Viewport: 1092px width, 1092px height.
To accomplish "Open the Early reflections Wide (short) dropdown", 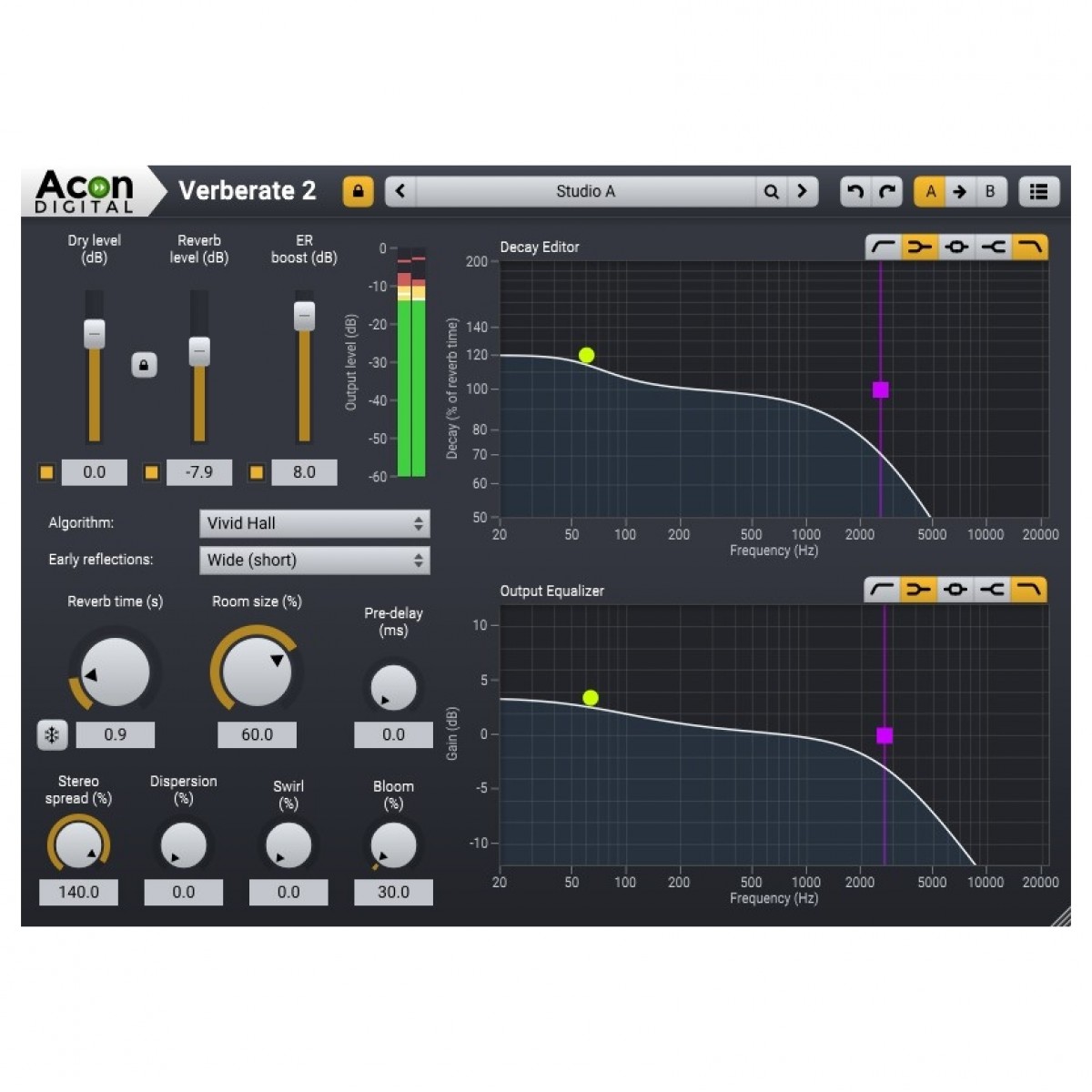I will (x=314, y=560).
